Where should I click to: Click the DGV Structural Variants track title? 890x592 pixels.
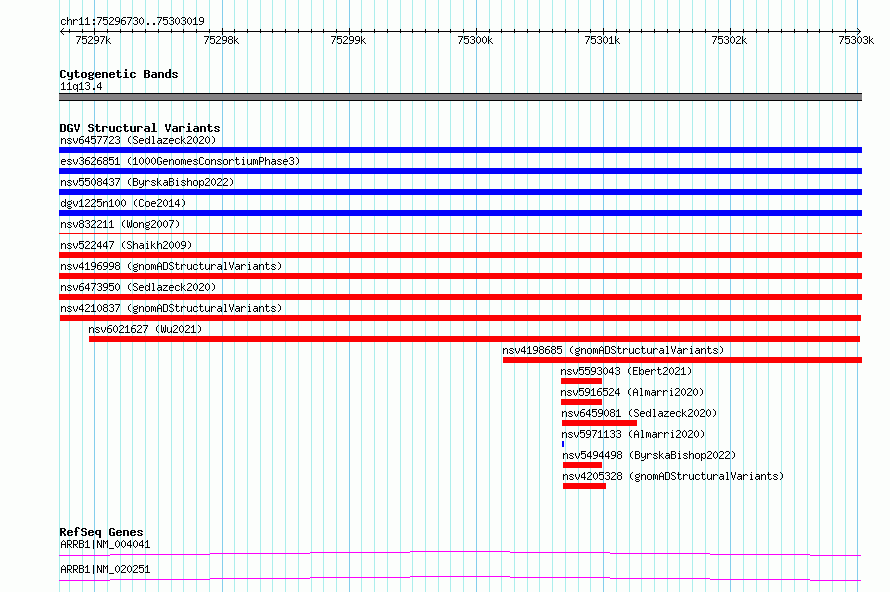pos(140,128)
